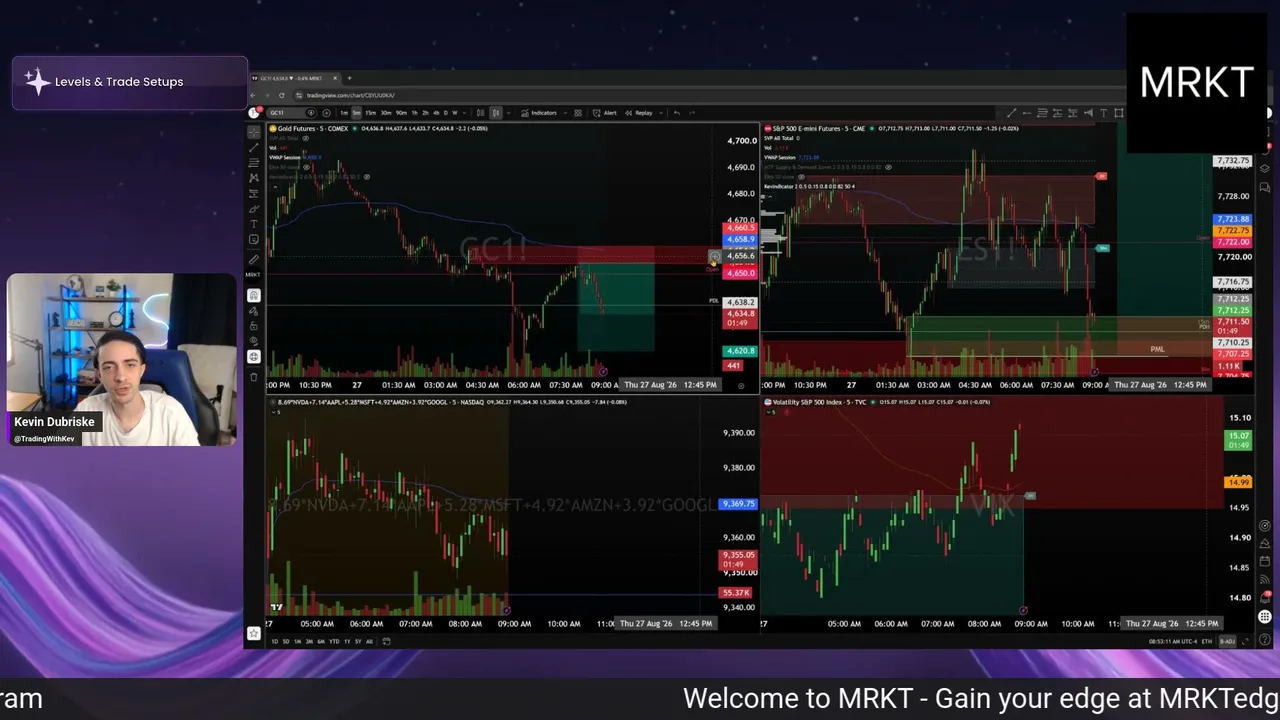
Task: Switch to the 1h timeframe
Action: pos(415,113)
